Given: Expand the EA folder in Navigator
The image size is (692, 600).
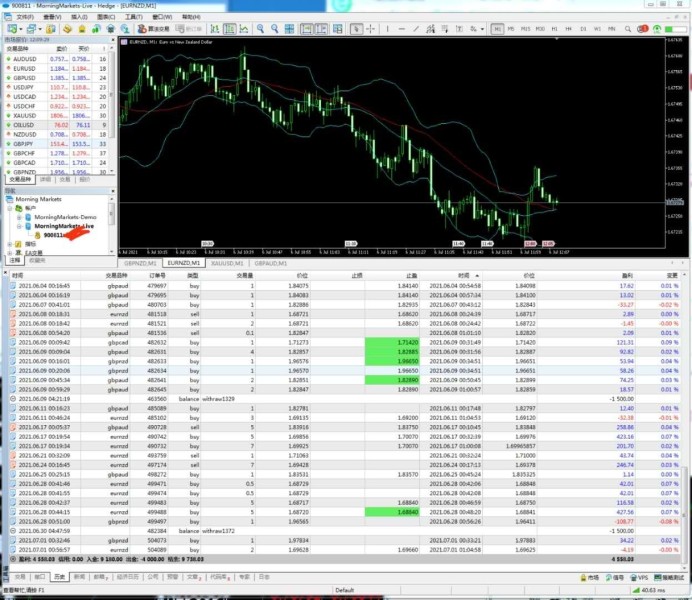Looking at the screenshot, I should coord(10,253).
